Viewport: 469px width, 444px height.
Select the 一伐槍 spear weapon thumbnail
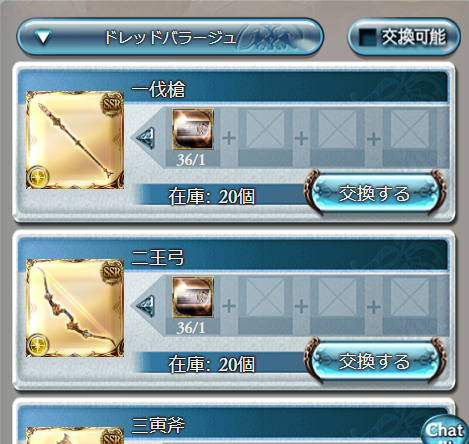pos(75,140)
